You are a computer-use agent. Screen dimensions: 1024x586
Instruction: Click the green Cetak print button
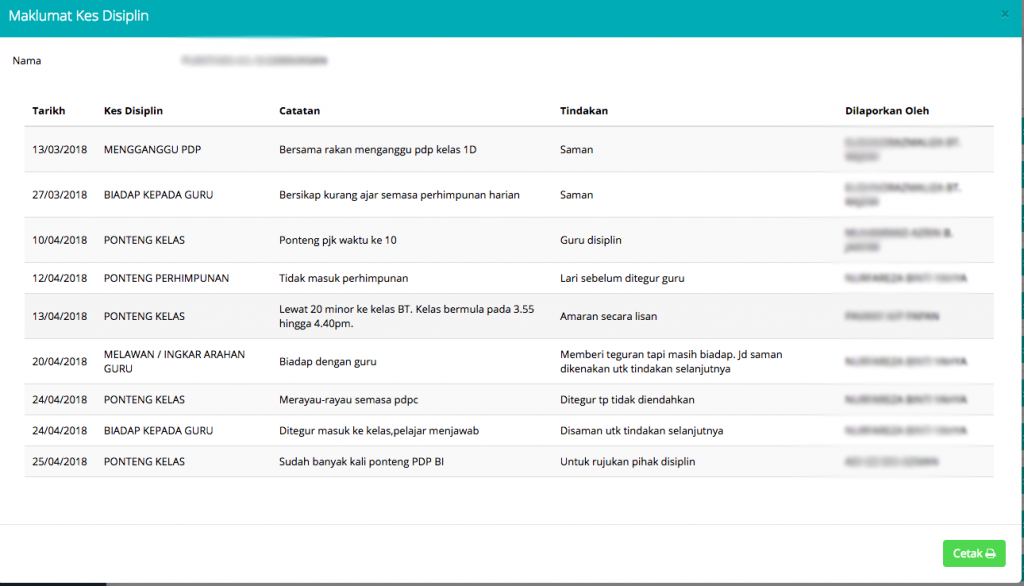coord(973,553)
